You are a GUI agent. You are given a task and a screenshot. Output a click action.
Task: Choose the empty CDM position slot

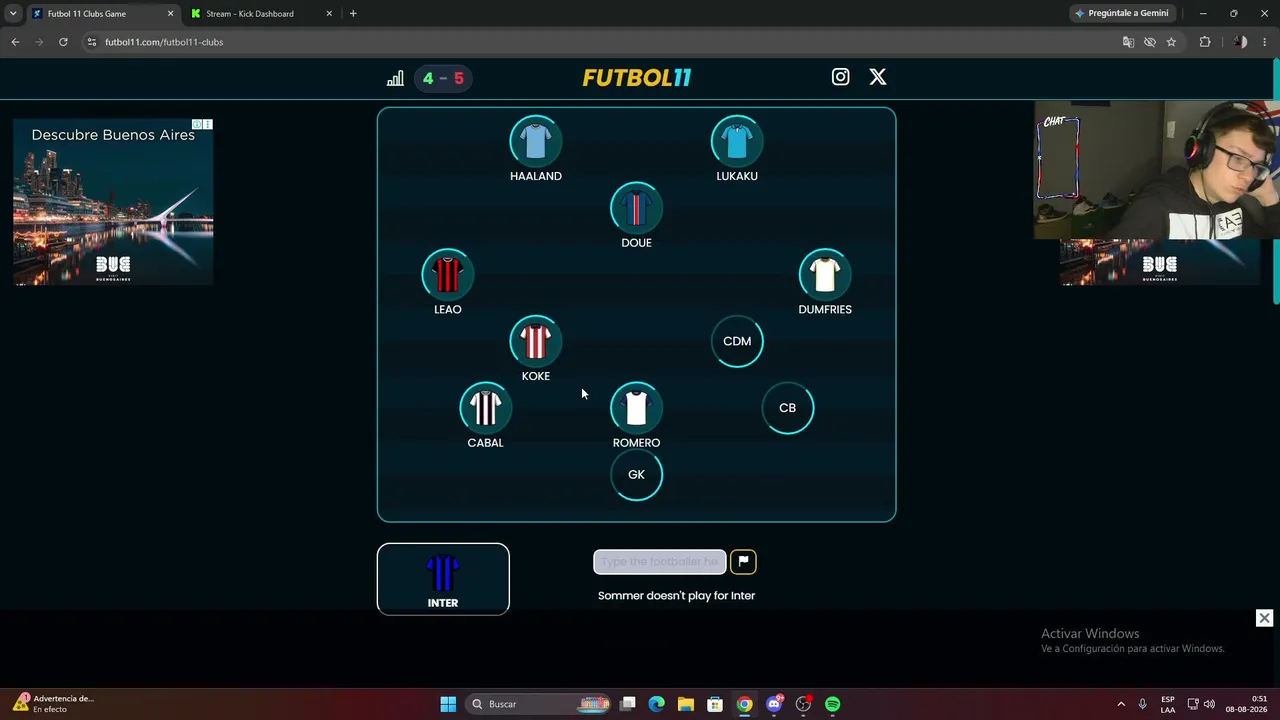[737, 342]
